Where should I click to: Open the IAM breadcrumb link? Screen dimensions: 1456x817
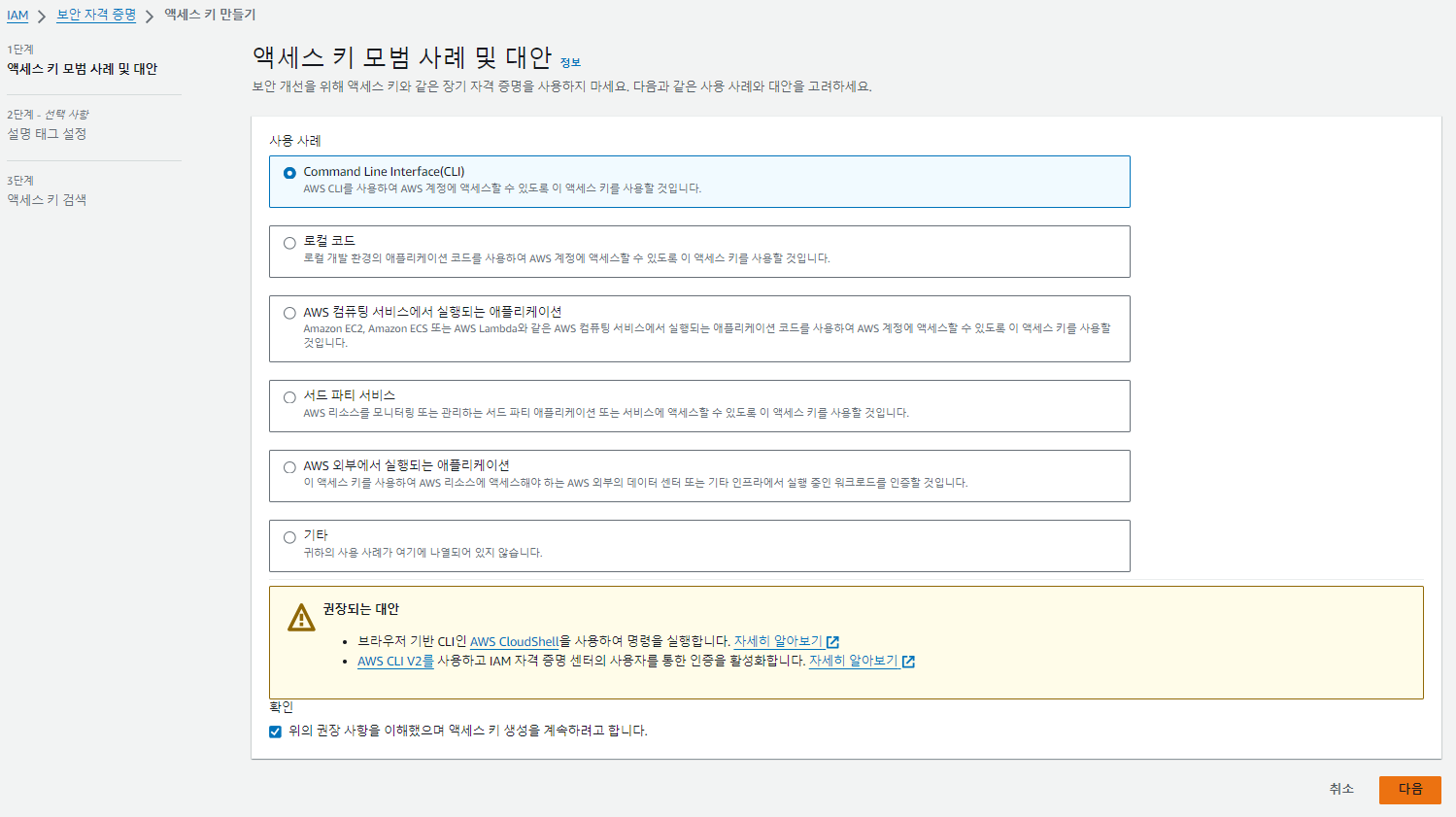click(x=17, y=16)
